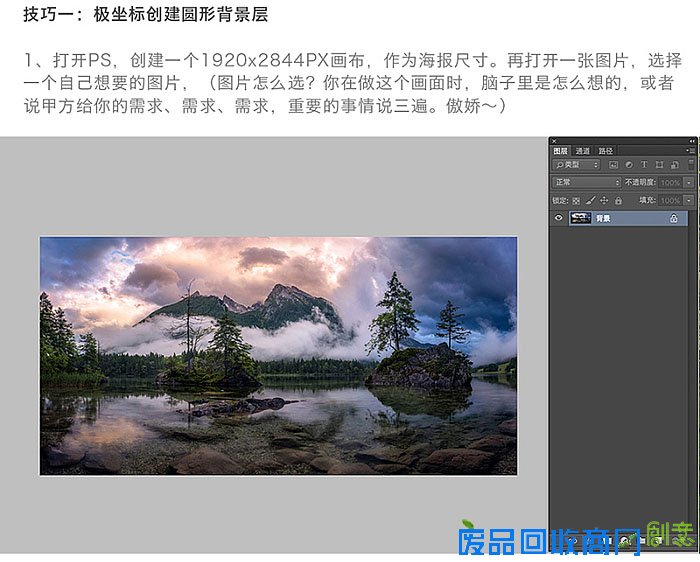Switch to the 通道 tab

pyautogui.click(x=582, y=151)
